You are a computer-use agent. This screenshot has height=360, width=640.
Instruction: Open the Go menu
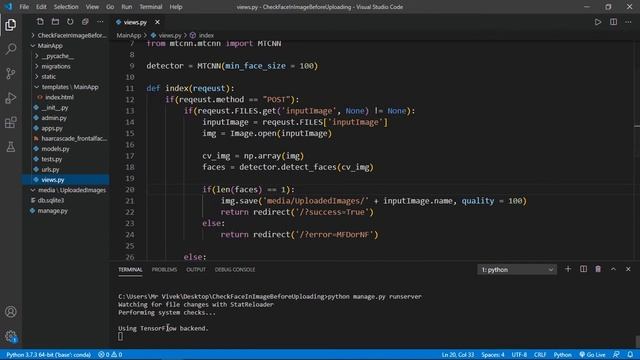[x=110, y=7]
